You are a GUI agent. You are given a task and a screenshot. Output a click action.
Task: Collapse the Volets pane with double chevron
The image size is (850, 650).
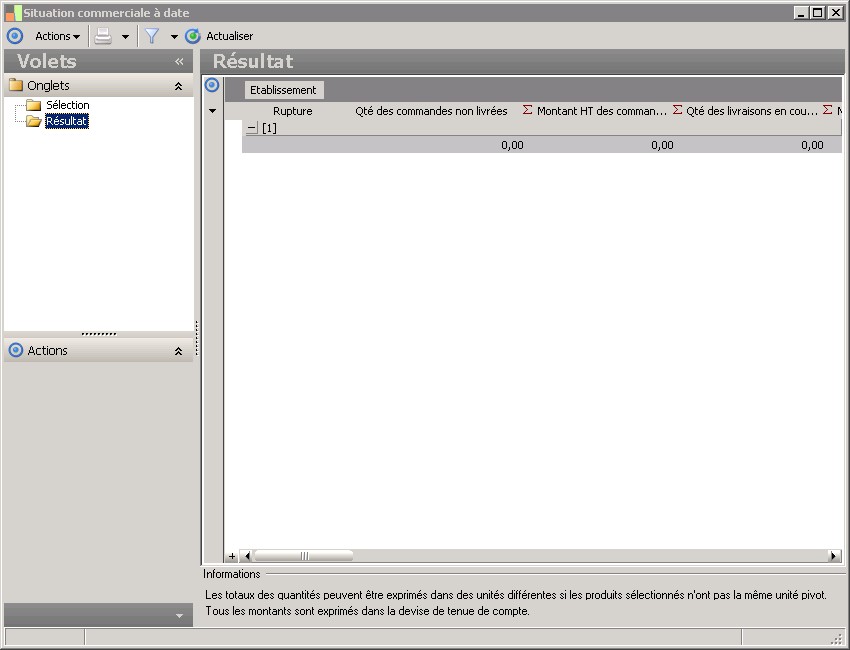[x=179, y=62]
